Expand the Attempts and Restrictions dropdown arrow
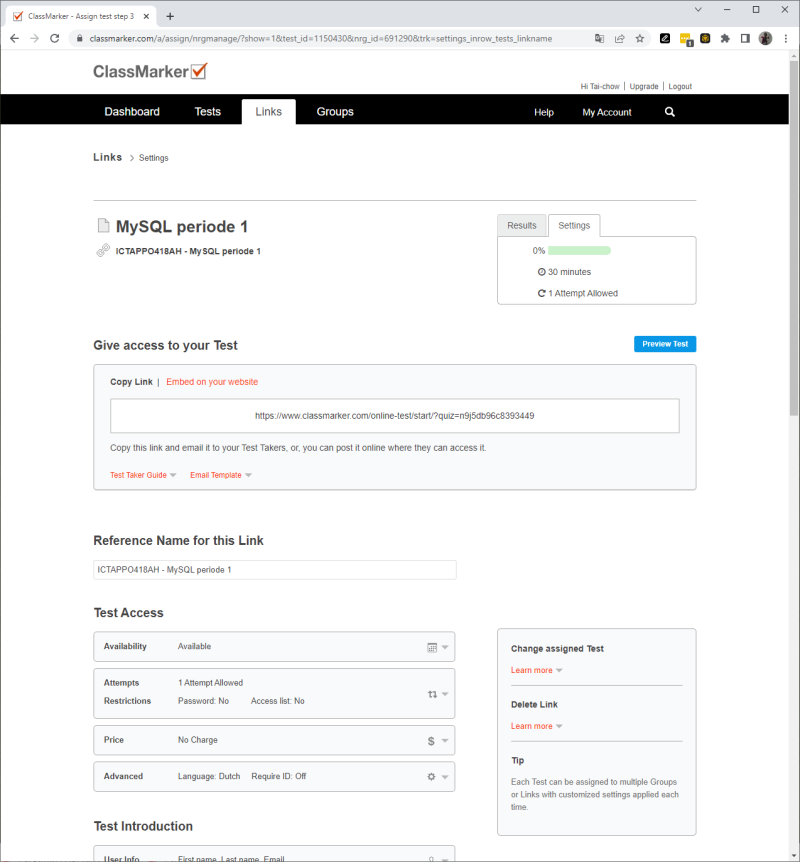This screenshot has width=800, height=862. tap(445, 694)
